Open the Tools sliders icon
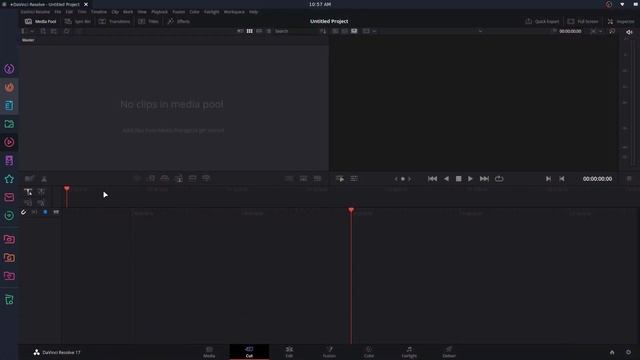This screenshot has height=360, width=640. pyautogui.click(x=354, y=179)
